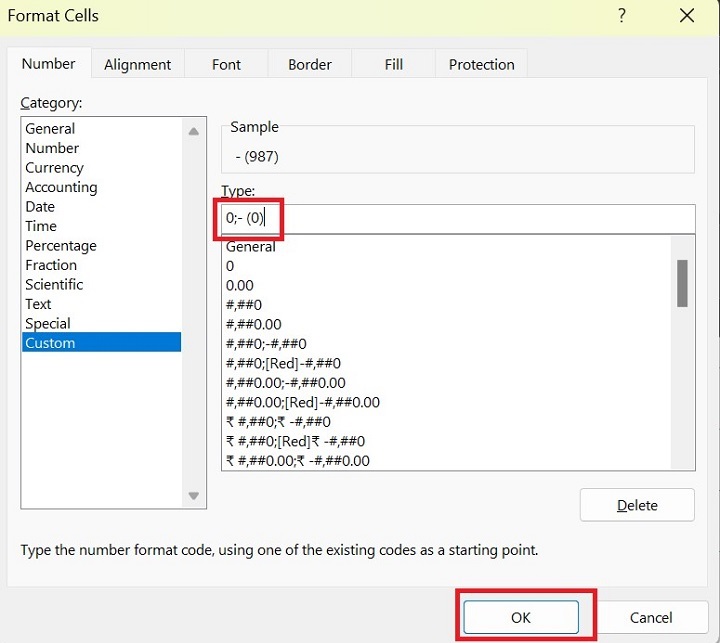Delete the selected custom format
The image size is (720, 643).
coord(637,505)
